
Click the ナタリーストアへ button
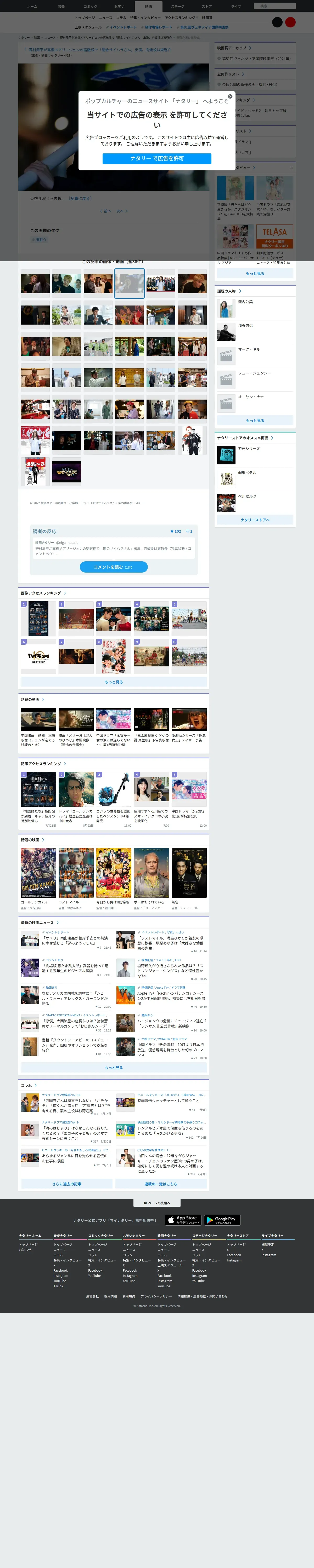click(255, 520)
